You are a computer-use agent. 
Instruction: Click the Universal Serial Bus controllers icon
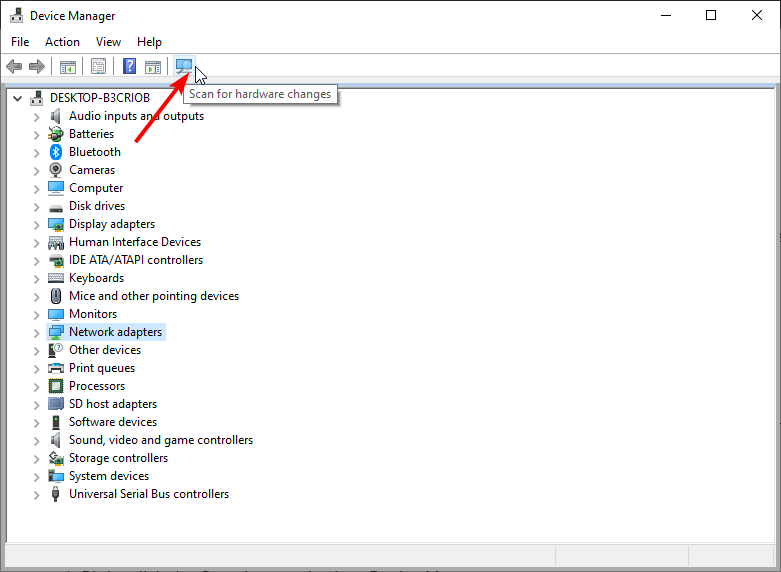click(55, 494)
